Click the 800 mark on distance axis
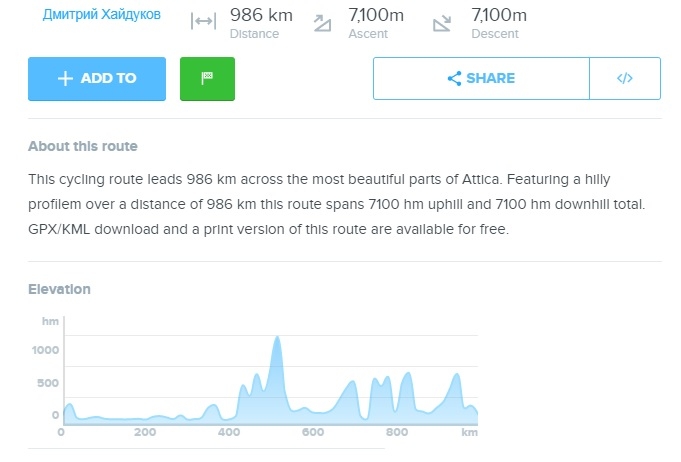Screen dimensions: 681x462 [x=398, y=433]
